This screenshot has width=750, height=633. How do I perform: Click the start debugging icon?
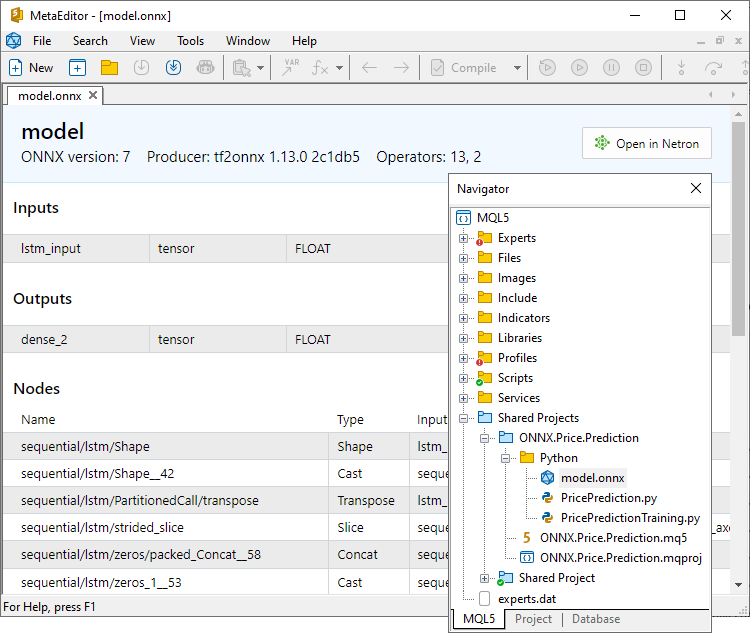tap(547, 68)
